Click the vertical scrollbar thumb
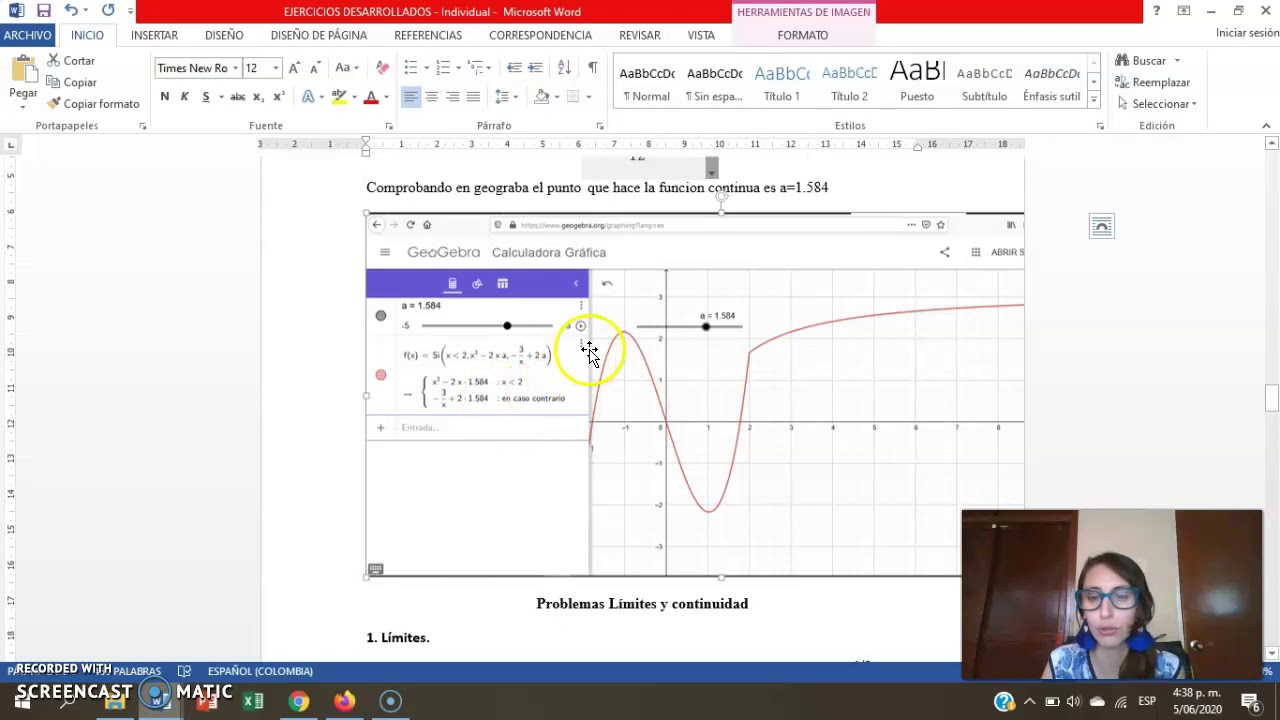Image resolution: width=1280 pixels, height=720 pixels. 1272,397
